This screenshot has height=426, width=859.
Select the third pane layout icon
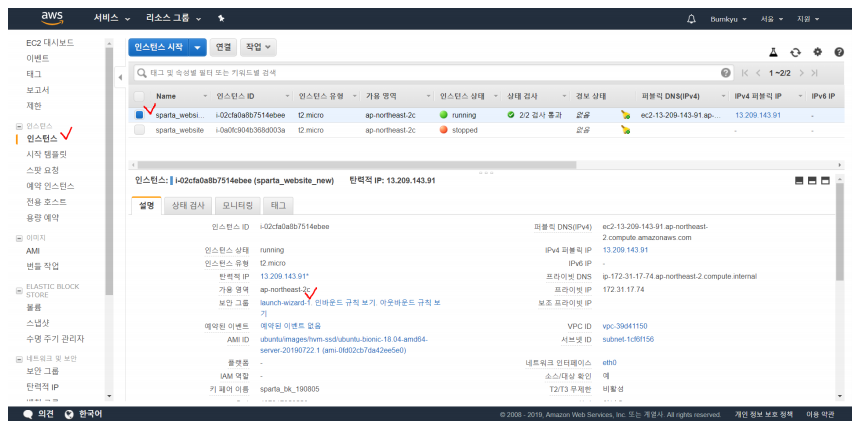(x=825, y=180)
